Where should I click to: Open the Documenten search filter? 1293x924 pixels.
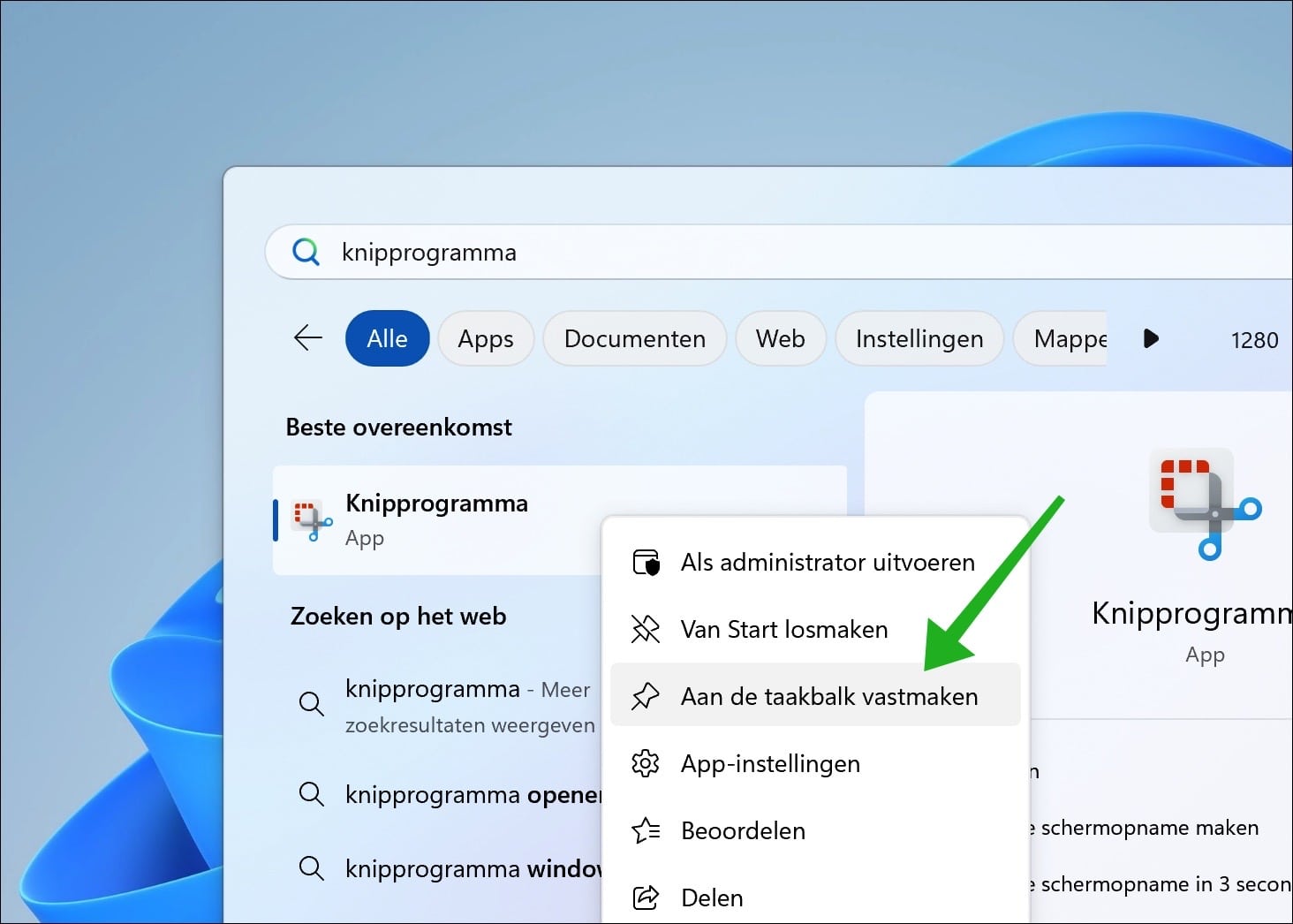[634, 338]
